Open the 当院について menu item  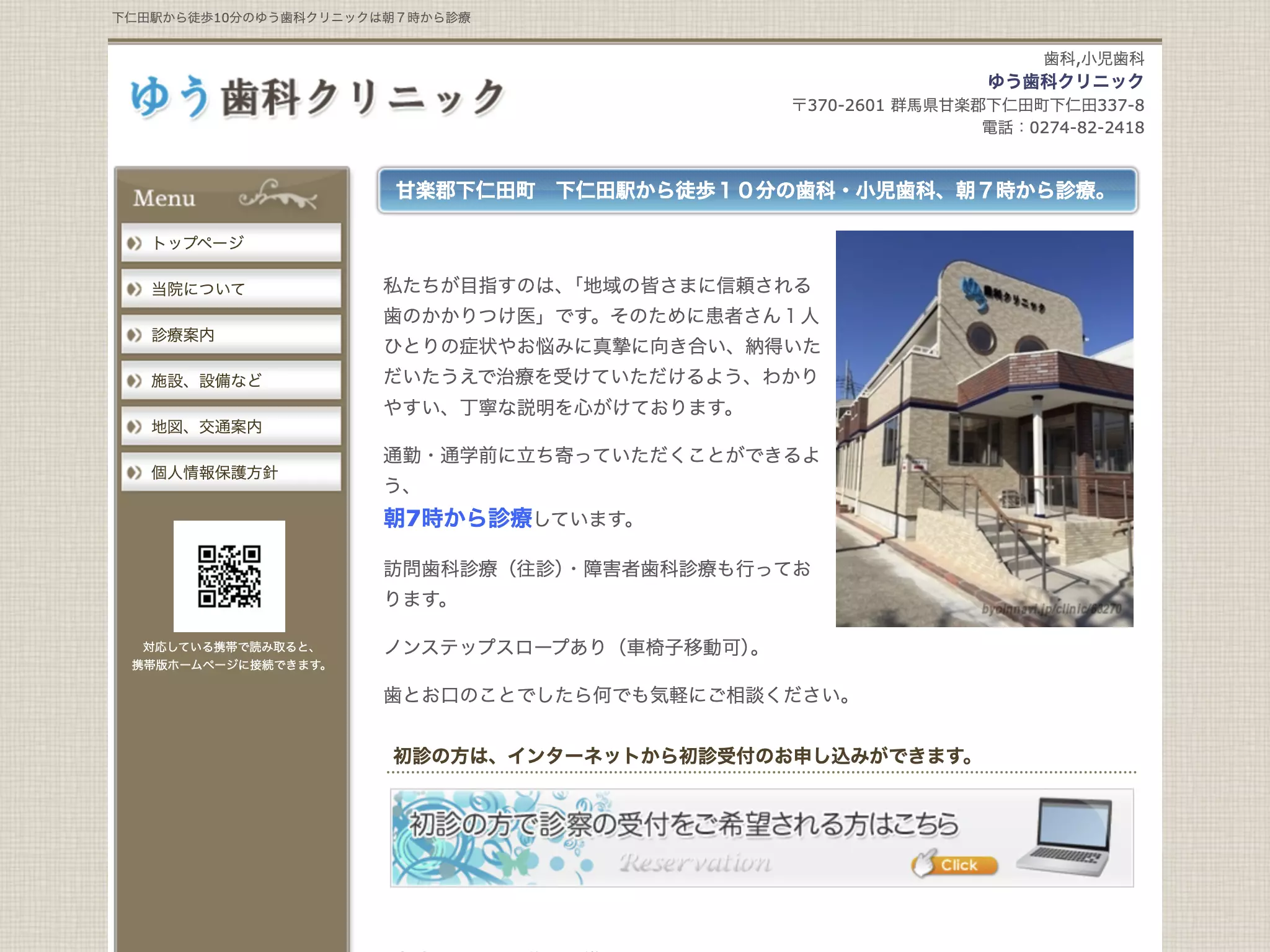[231, 288]
